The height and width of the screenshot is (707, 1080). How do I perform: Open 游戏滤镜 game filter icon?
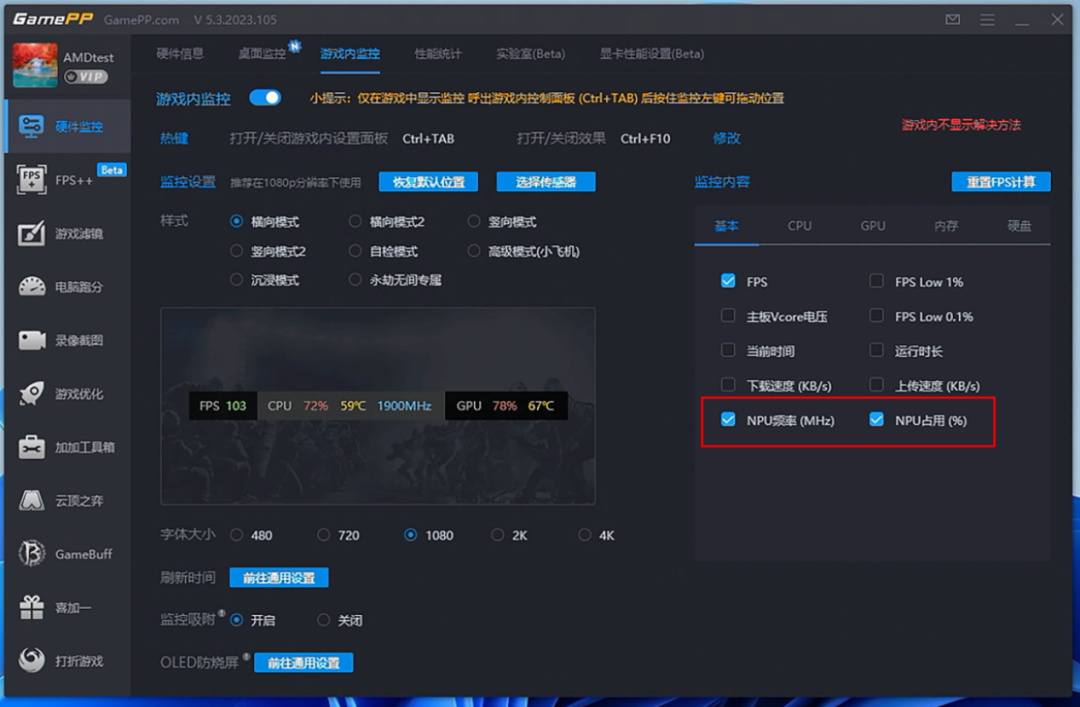(x=32, y=234)
